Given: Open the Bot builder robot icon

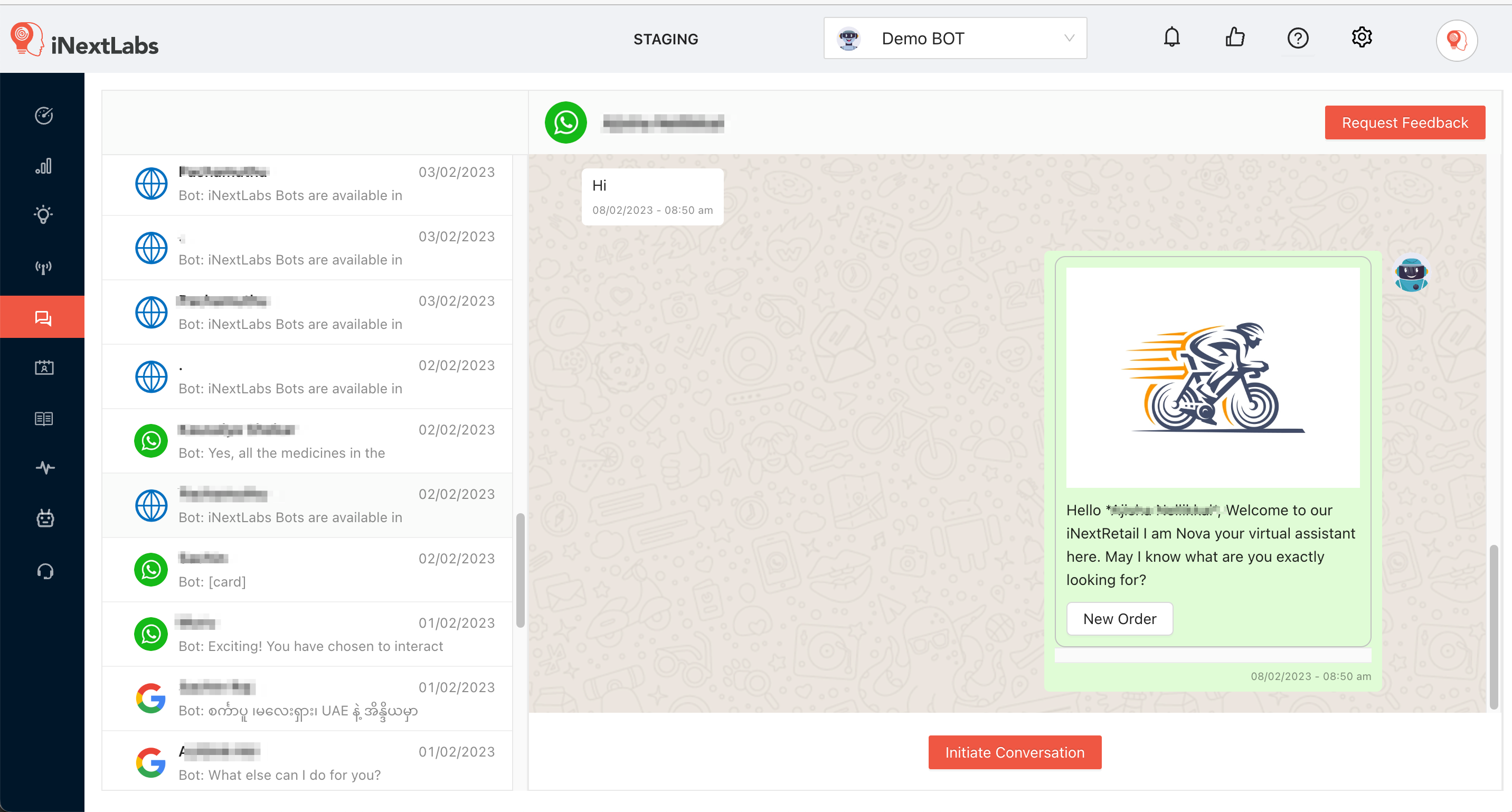Looking at the screenshot, I should coord(43,518).
